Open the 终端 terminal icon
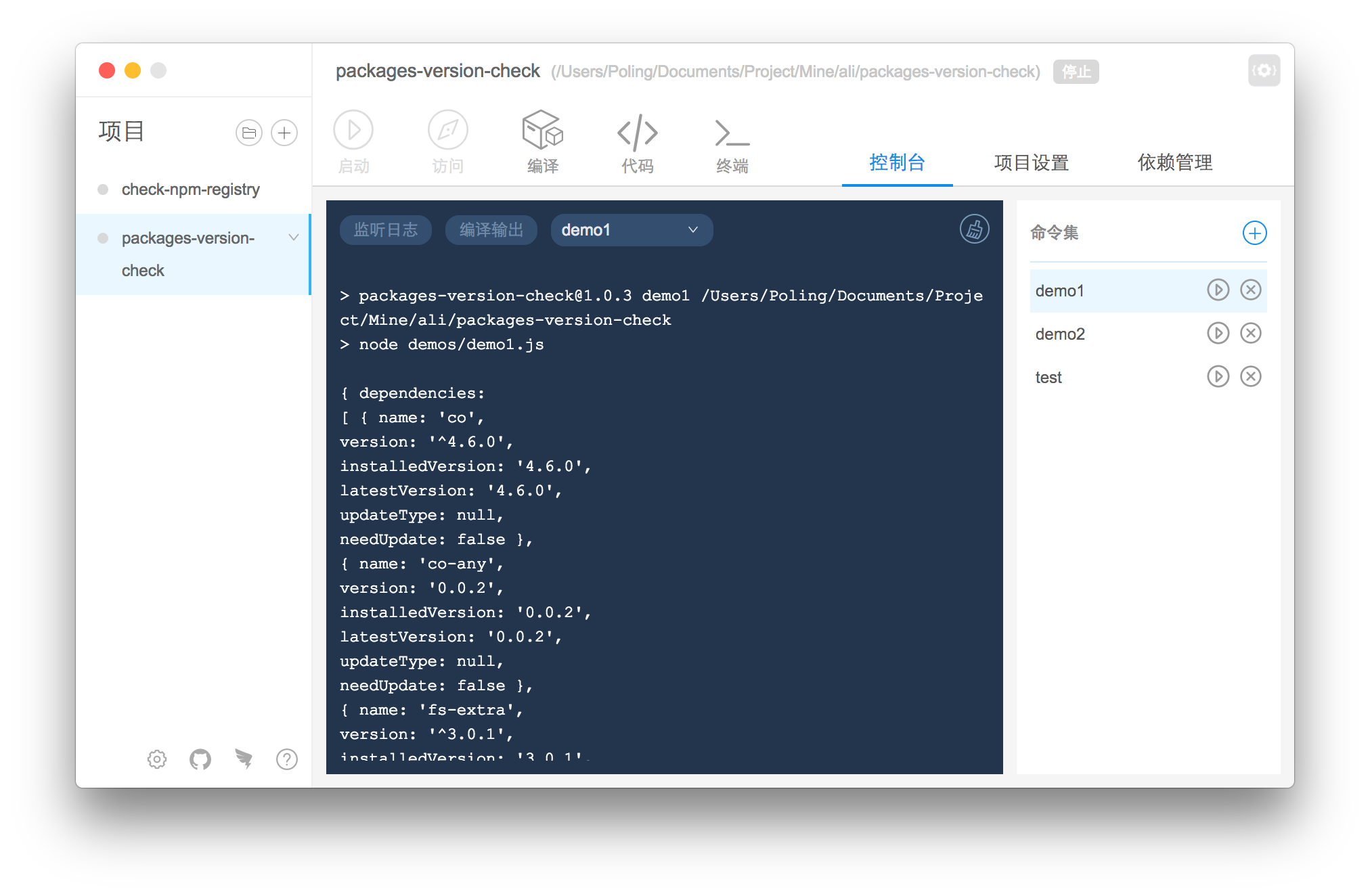 tap(732, 133)
